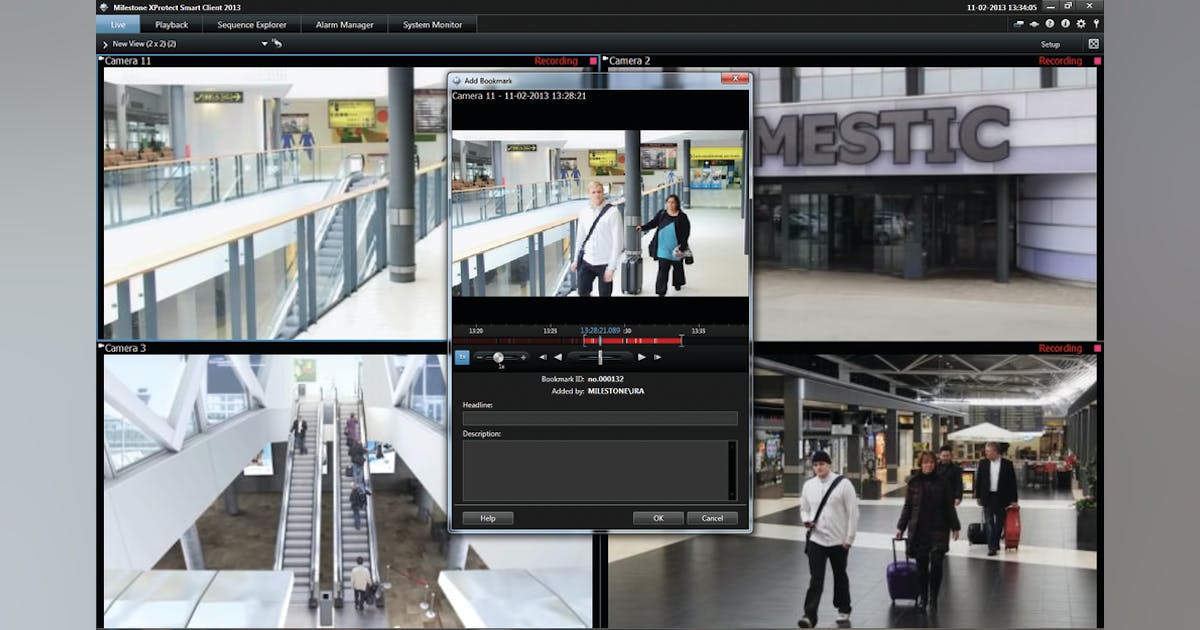The height and width of the screenshot is (630, 1200).
Task: Click the reload view arrow icon
Action: click(x=277, y=44)
